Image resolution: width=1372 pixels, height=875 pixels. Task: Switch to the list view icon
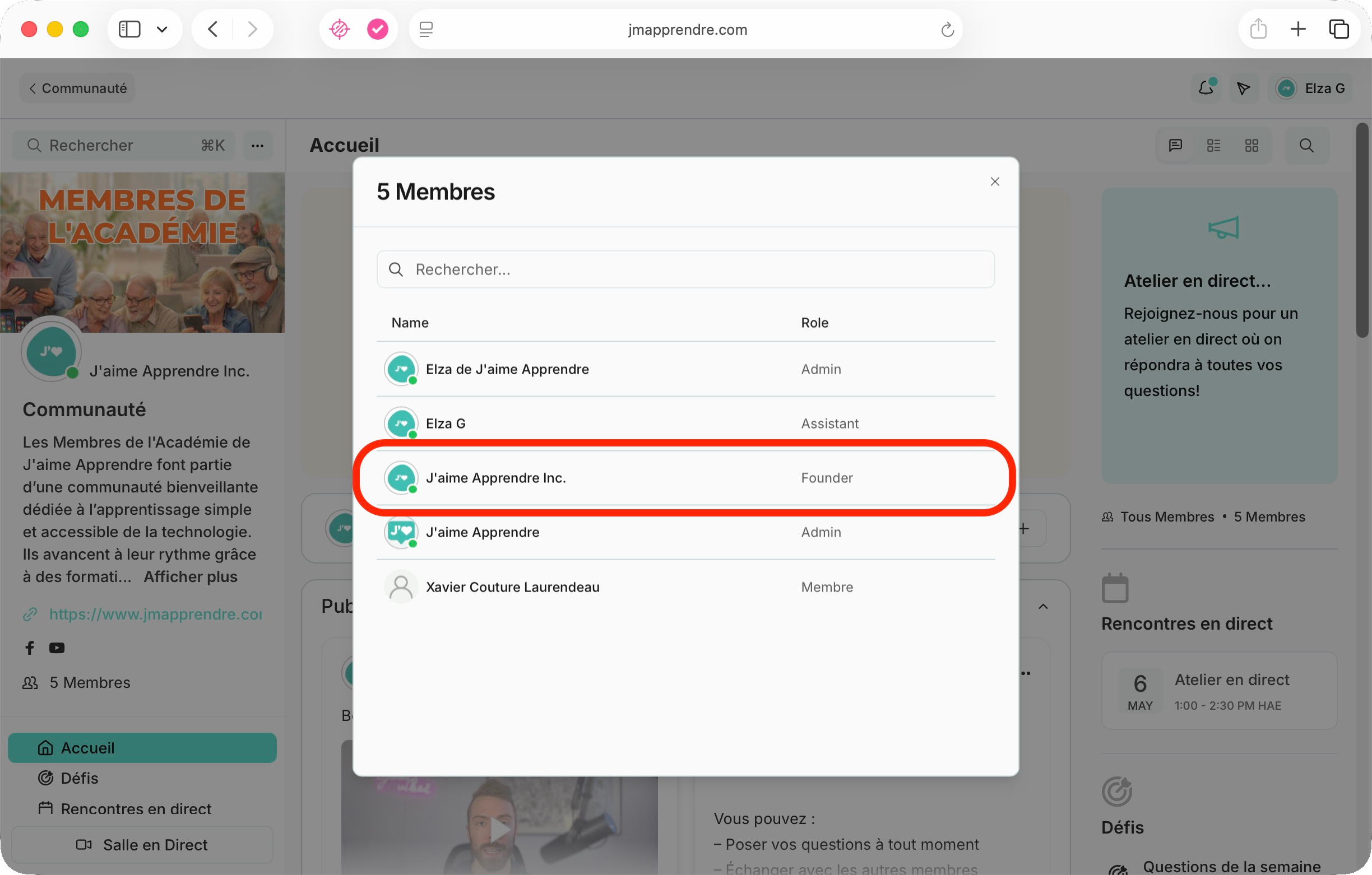1213,145
